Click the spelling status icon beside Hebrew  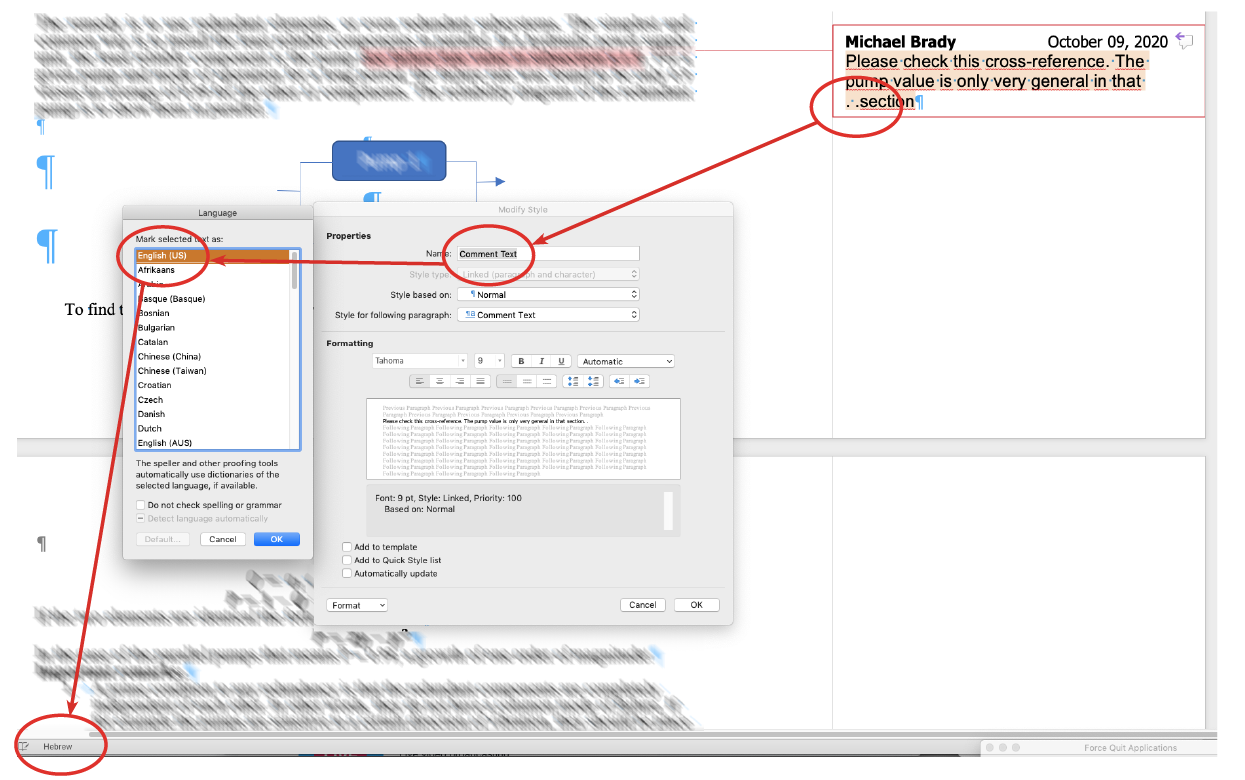point(23,747)
